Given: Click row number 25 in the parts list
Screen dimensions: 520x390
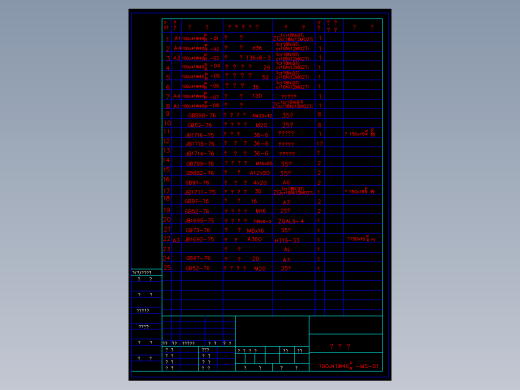Looking at the screenshot, I should (167, 267).
